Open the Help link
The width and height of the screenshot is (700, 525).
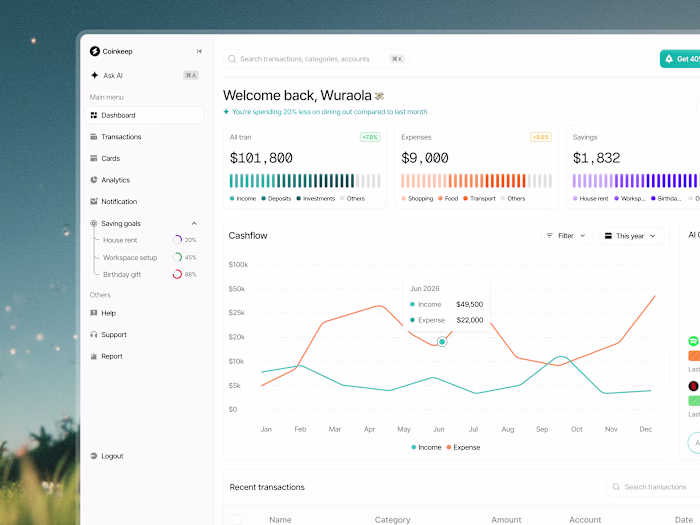coord(145,313)
